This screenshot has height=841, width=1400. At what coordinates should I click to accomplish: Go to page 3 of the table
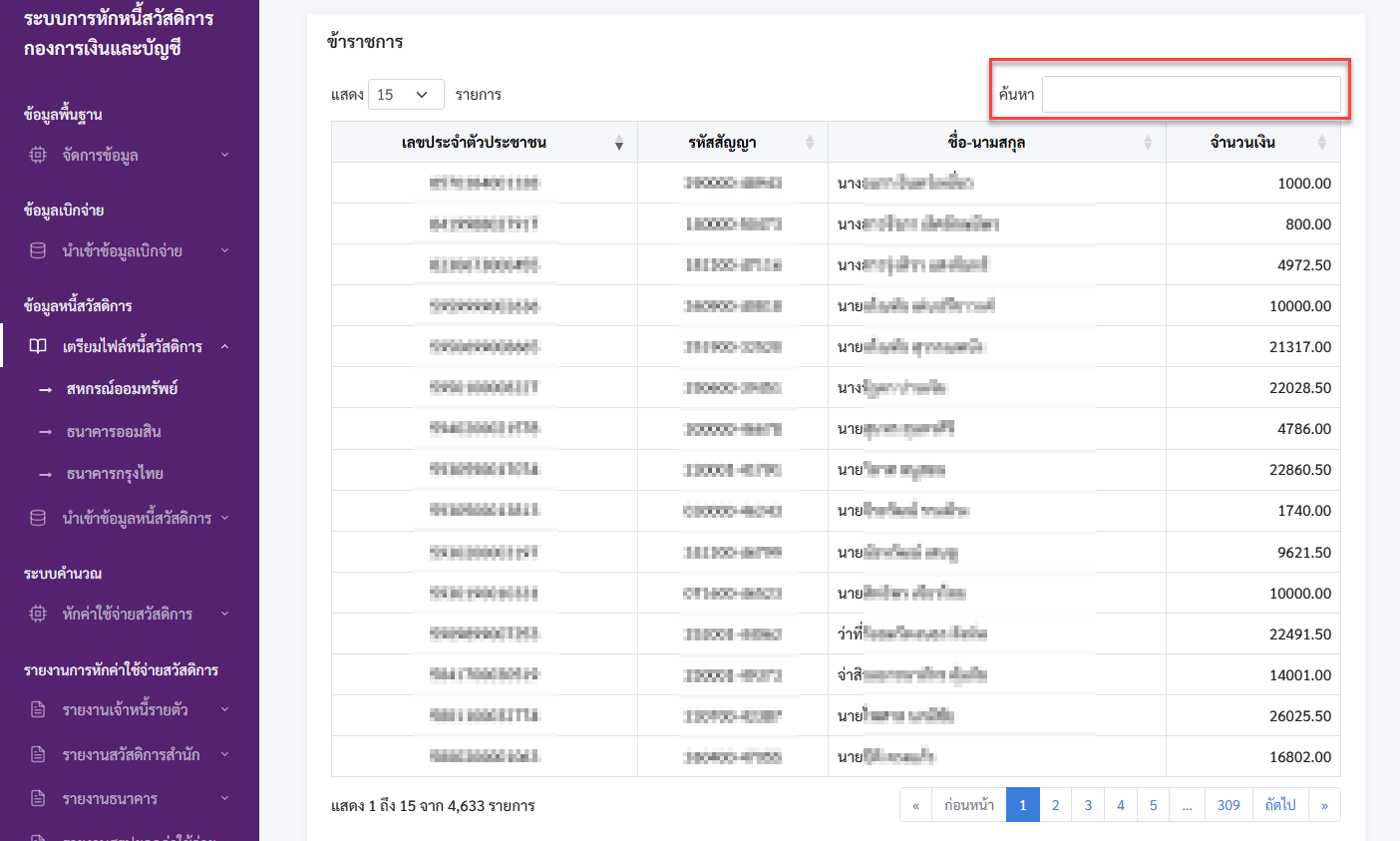tap(1088, 805)
